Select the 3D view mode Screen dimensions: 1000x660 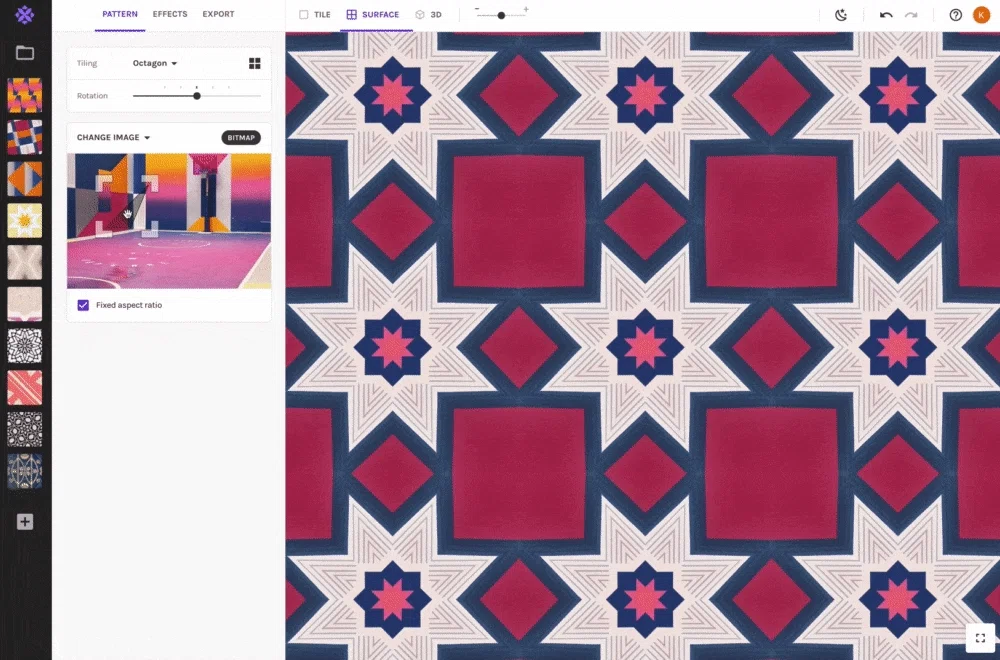pyautogui.click(x=428, y=15)
